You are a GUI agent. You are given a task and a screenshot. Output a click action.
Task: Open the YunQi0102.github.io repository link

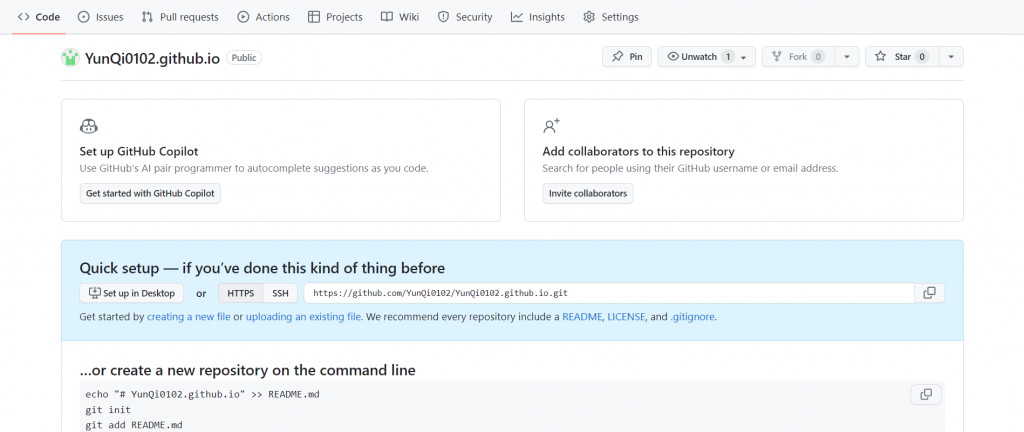pyautogui.click(x=152, y=57)
